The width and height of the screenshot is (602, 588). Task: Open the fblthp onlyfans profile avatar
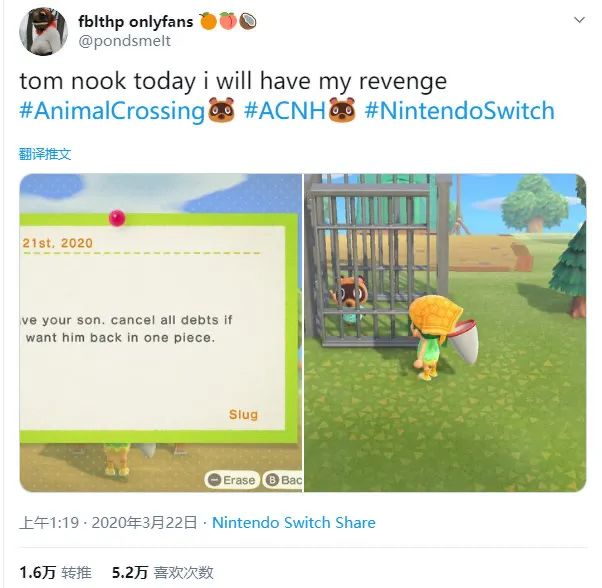click(43, 31)
